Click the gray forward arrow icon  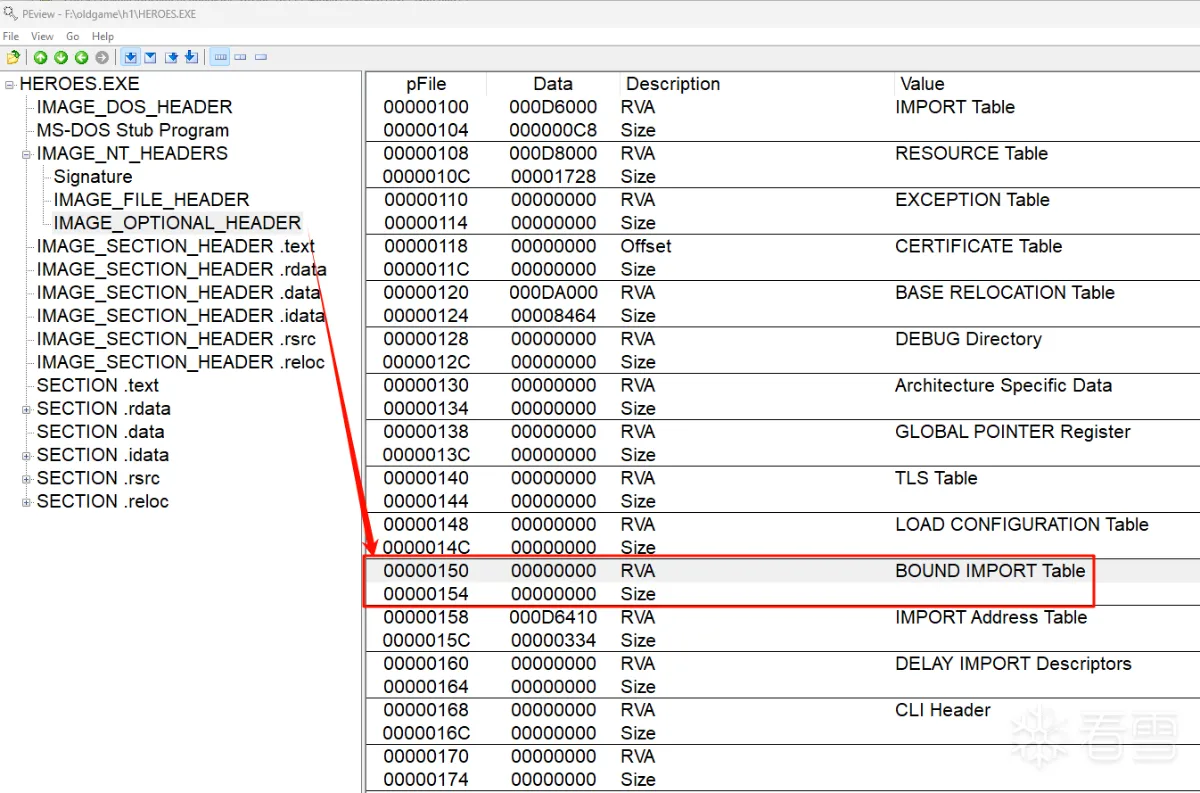[x=101, y=57]
